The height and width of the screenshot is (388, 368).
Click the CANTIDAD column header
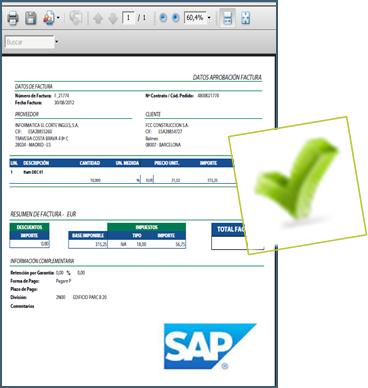coord(90,163)
